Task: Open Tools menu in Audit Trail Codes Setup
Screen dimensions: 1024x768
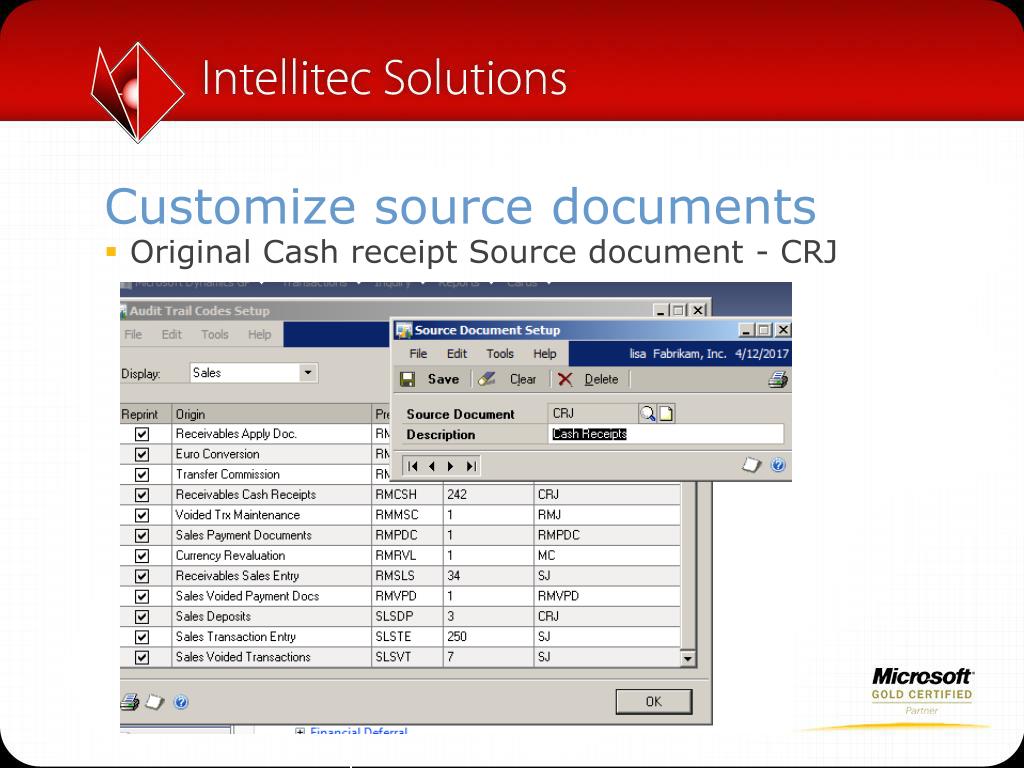Action: pos(214,334)
